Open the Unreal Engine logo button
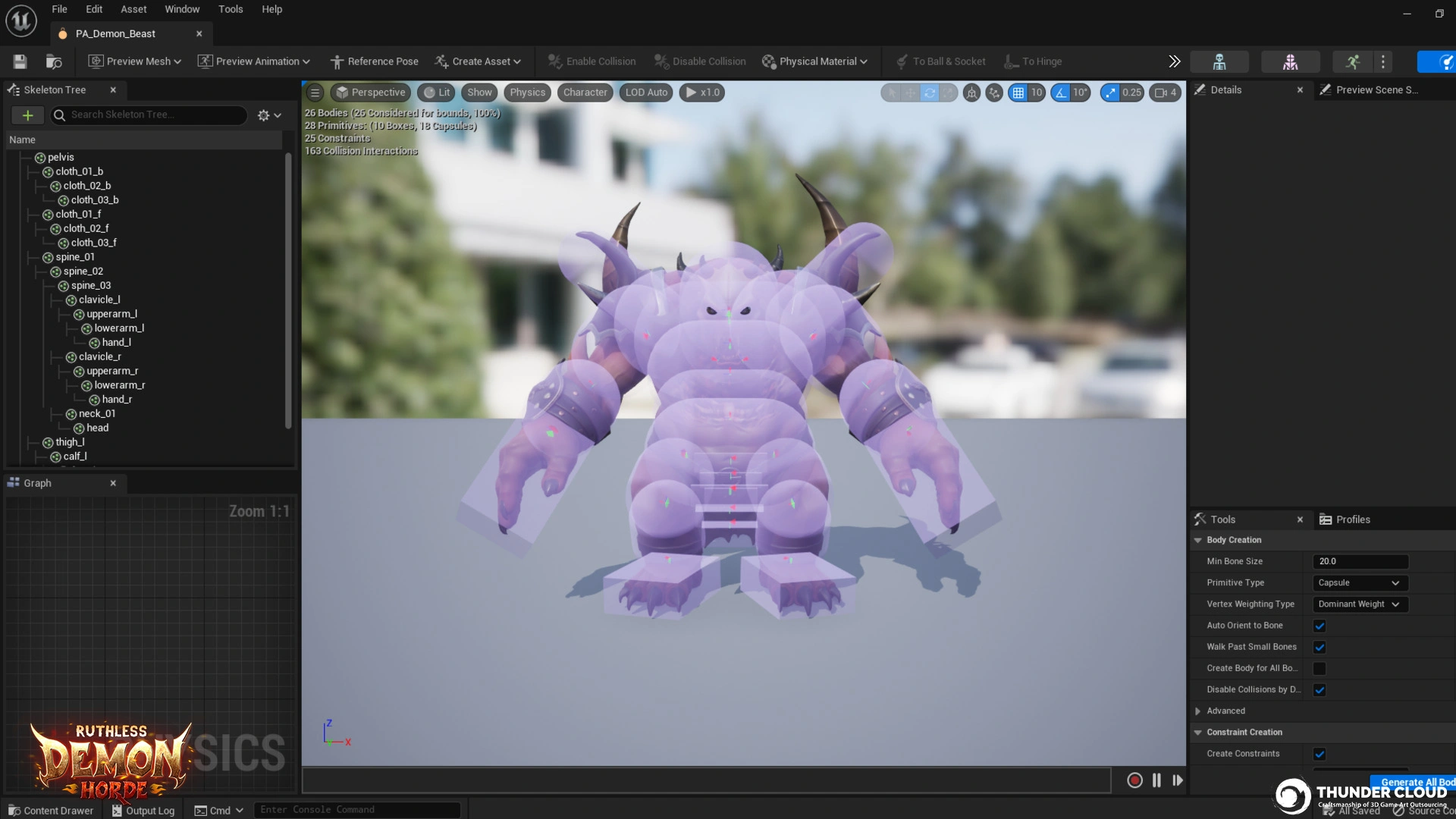The width and height of the screenshot is (1456, 819). [21, 20]
